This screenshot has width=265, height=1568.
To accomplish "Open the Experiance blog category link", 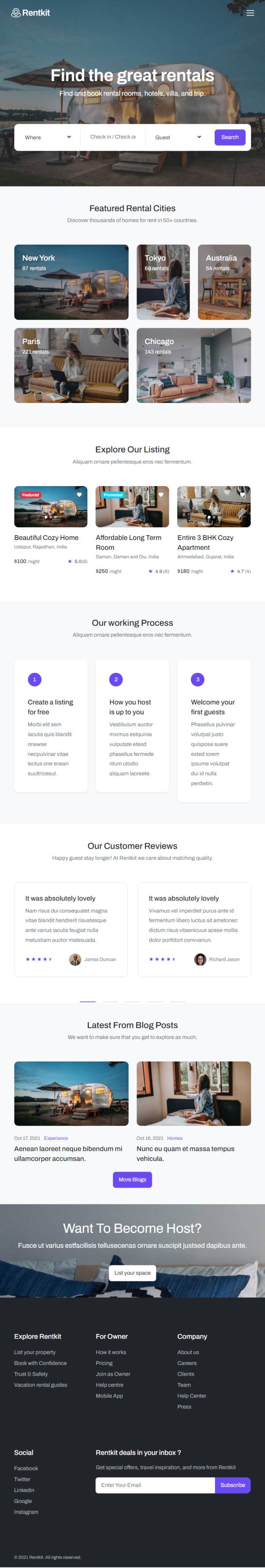I will pos(56,1138).
